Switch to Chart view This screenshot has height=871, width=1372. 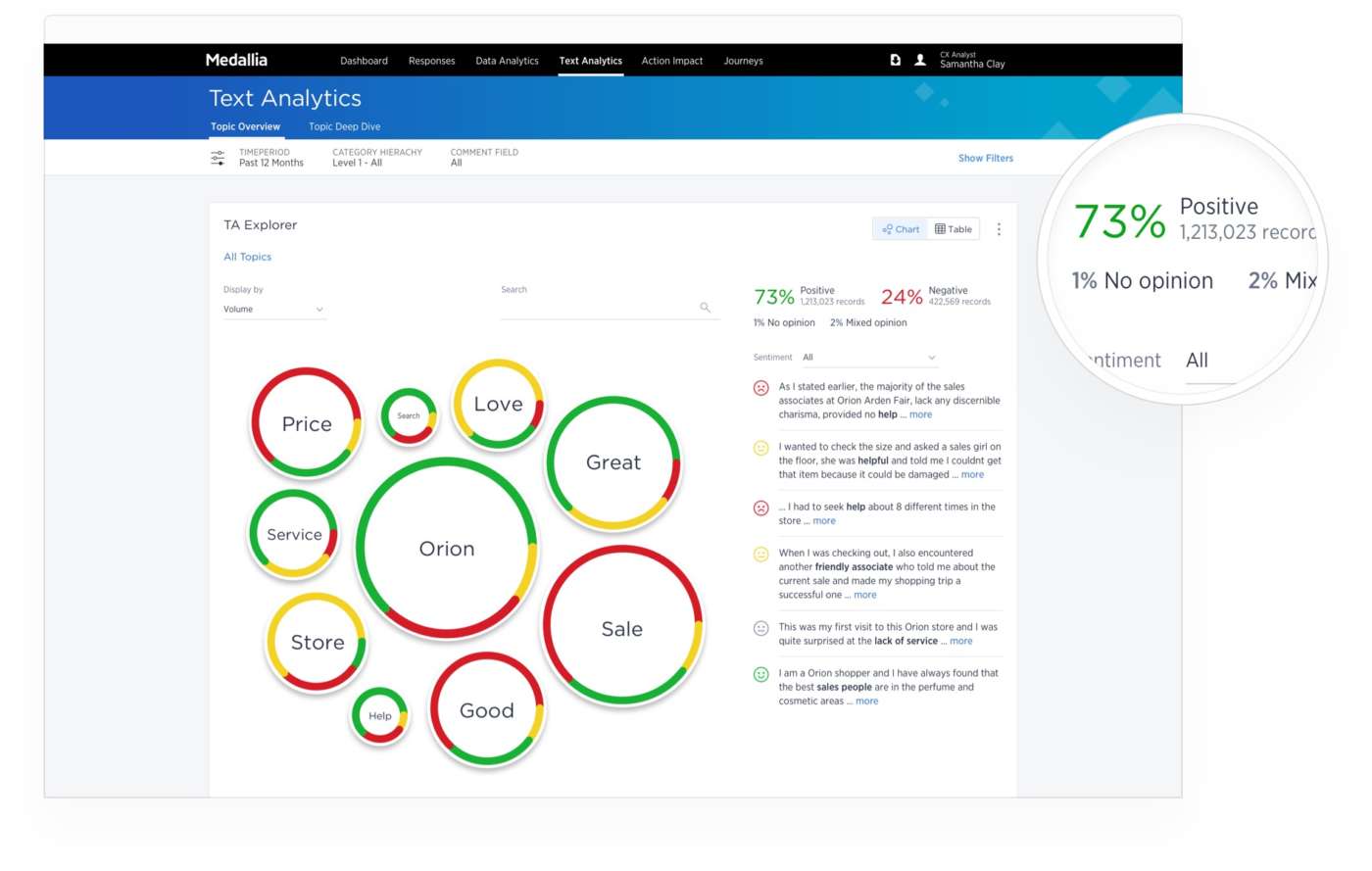point(901,229)
